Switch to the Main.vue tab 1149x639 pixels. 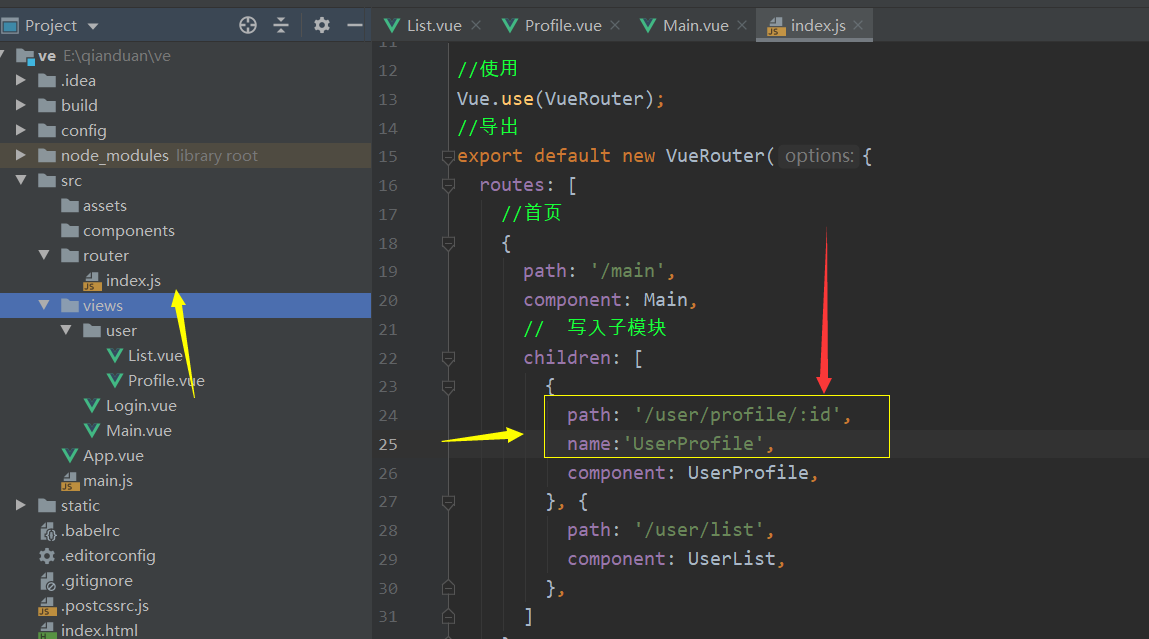pos(695,26)
